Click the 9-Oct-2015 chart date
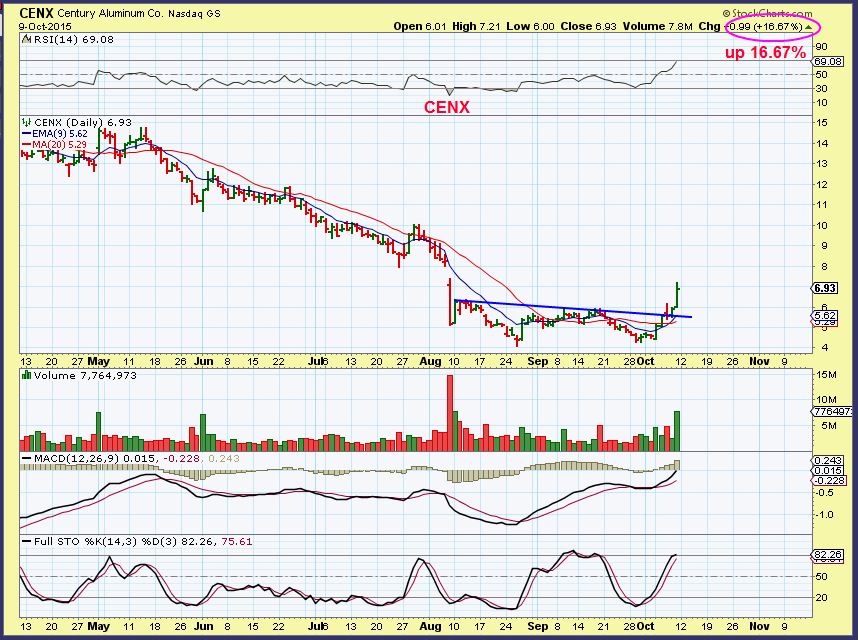The width and height of the screenshot is (858, 640). (45, 26)
